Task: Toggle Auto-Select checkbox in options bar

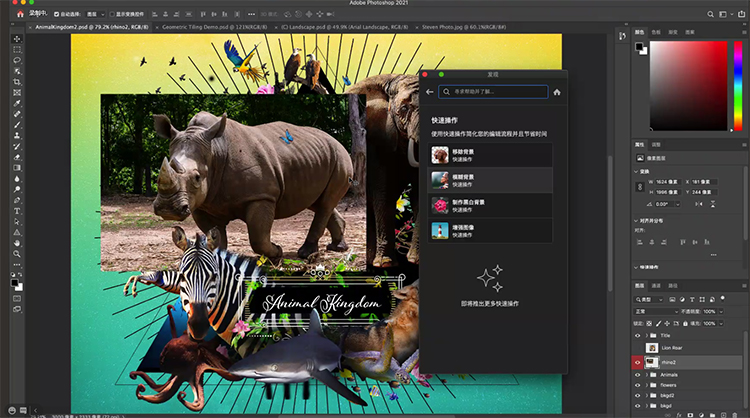Action: 56,14
